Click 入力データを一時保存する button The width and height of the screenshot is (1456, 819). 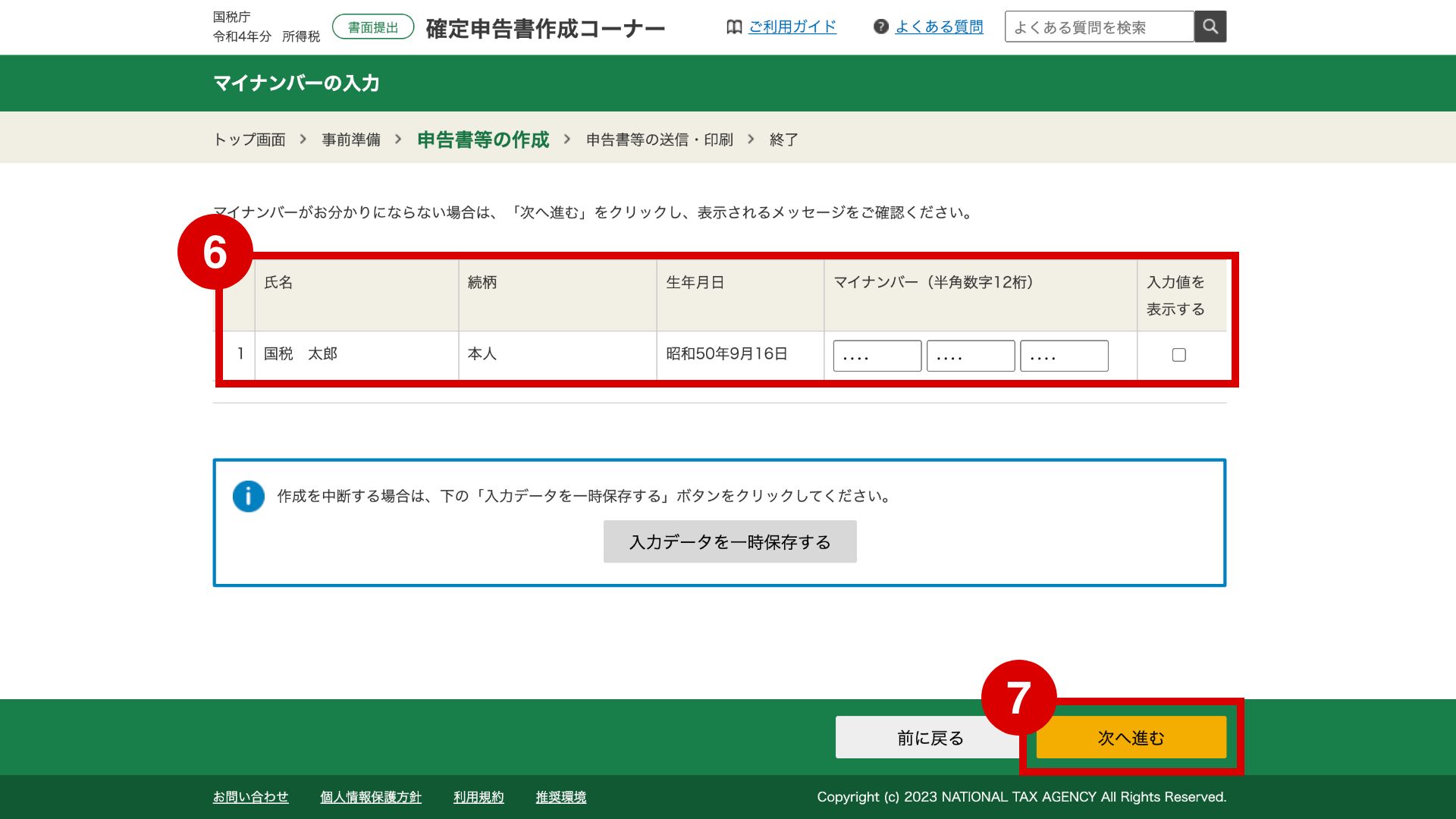pyautogui.click(x=730, y=541)
